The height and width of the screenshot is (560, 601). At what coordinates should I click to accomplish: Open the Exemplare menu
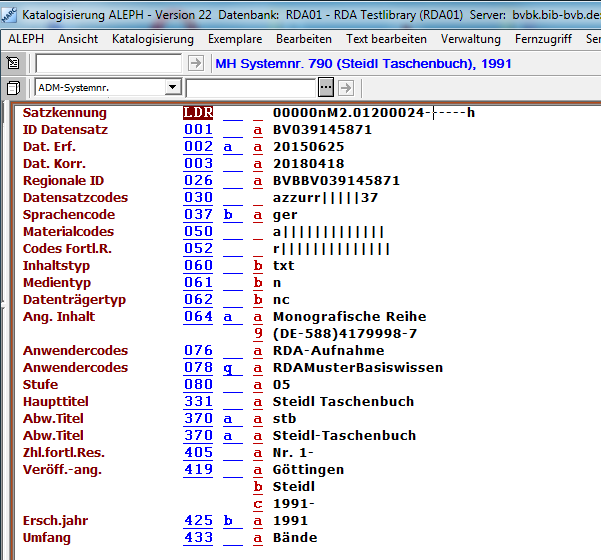coord(235,39)
